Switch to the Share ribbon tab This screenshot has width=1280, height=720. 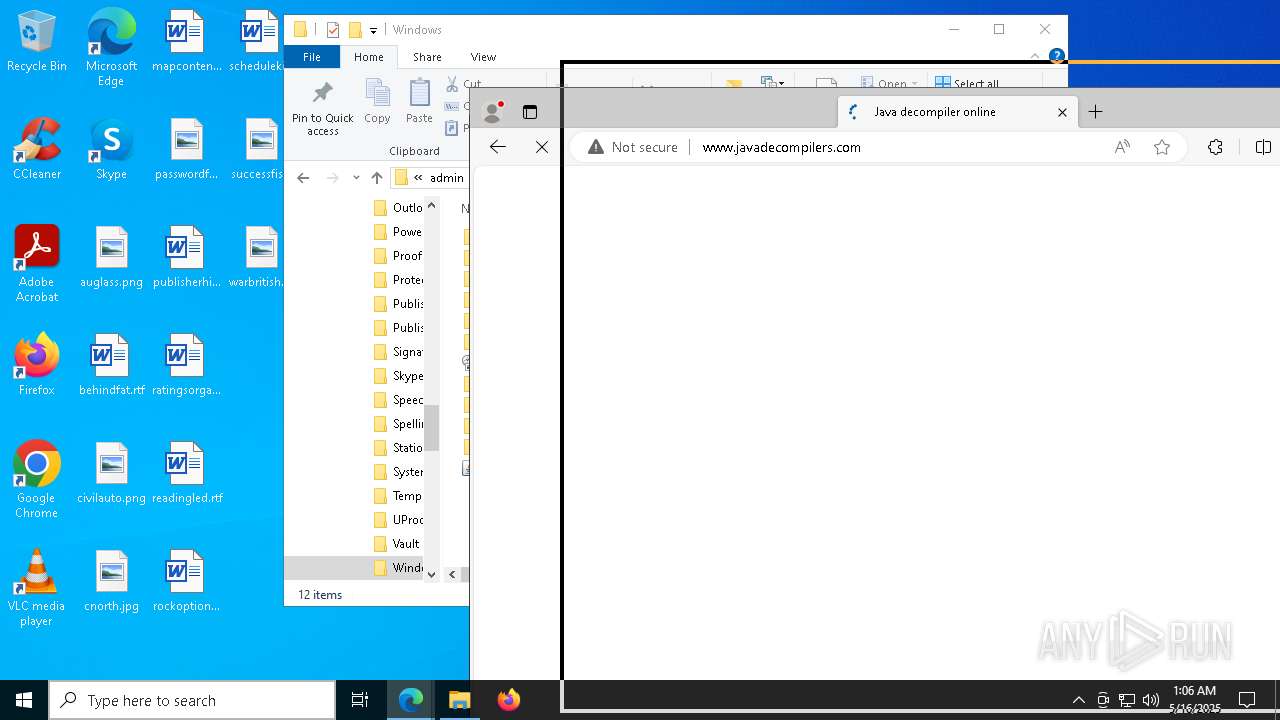pos(427,57)
